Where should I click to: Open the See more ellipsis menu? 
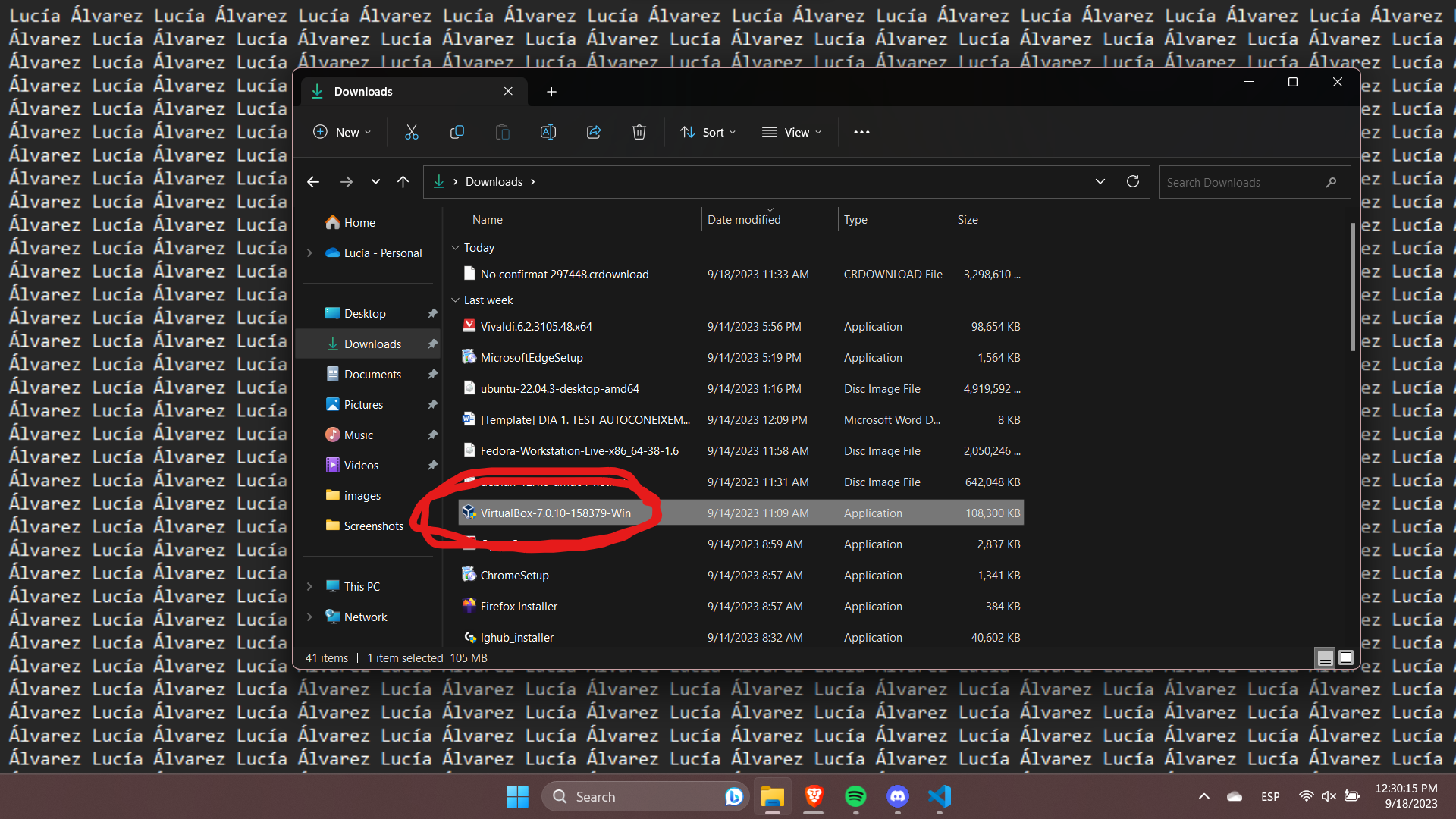click(861, 132)
